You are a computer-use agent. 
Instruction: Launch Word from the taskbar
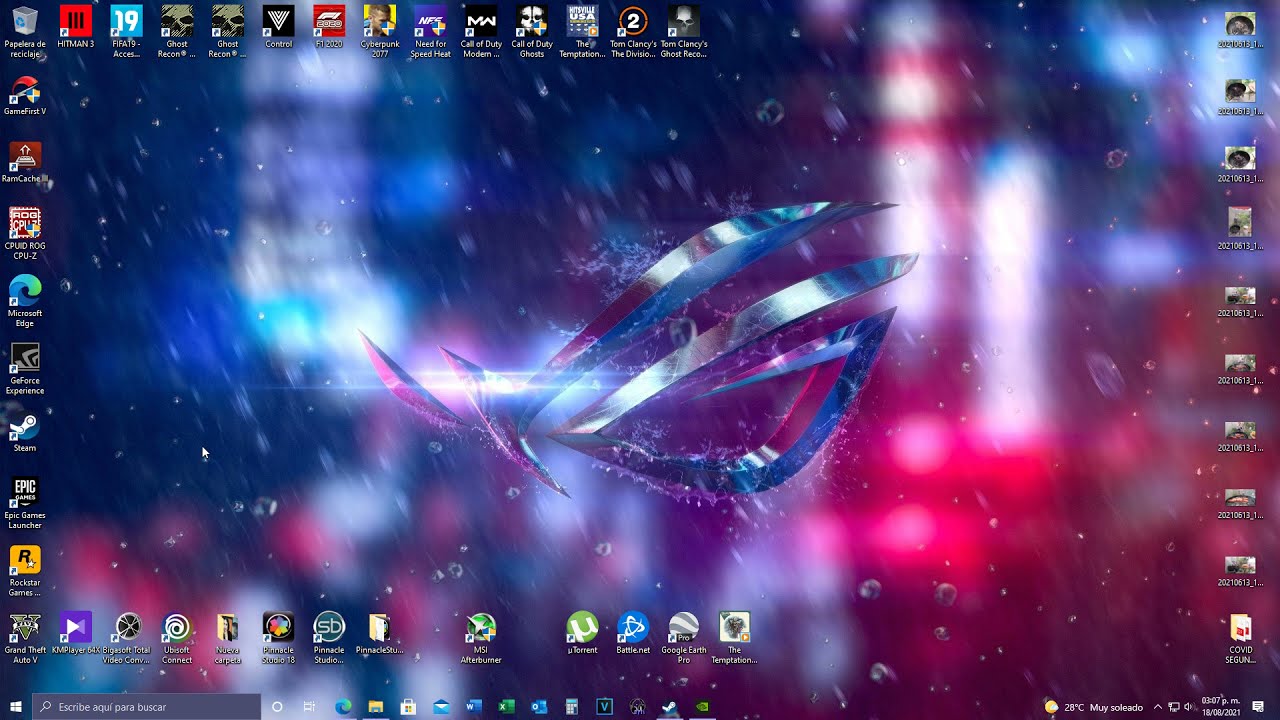(474, 707)
